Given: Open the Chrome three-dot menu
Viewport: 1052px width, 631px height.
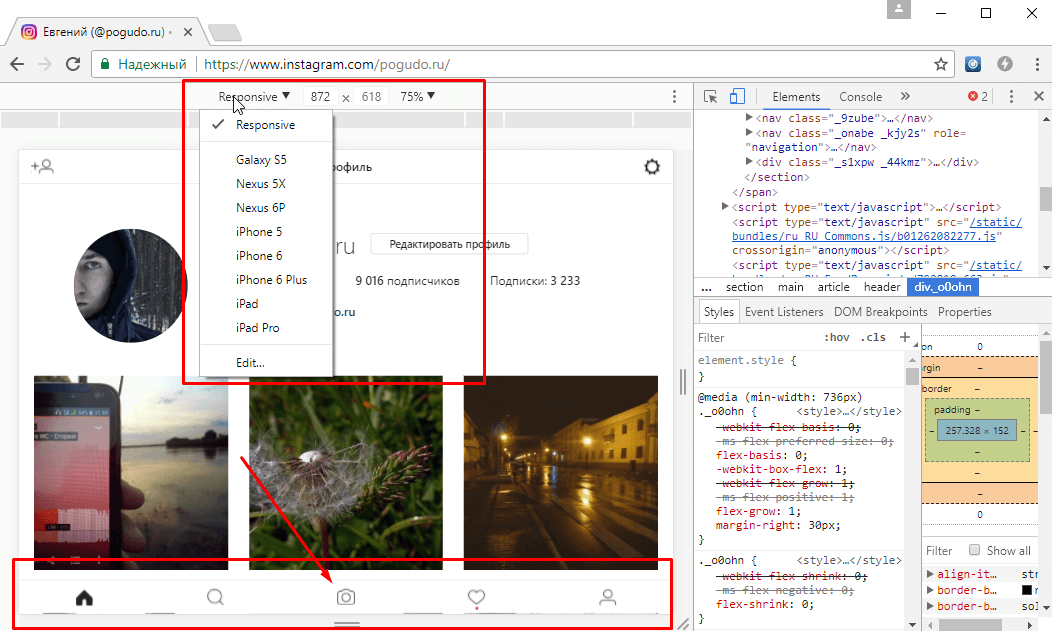Looking at the screenshot, I should pyautogui.click(x=1037, y=64).
